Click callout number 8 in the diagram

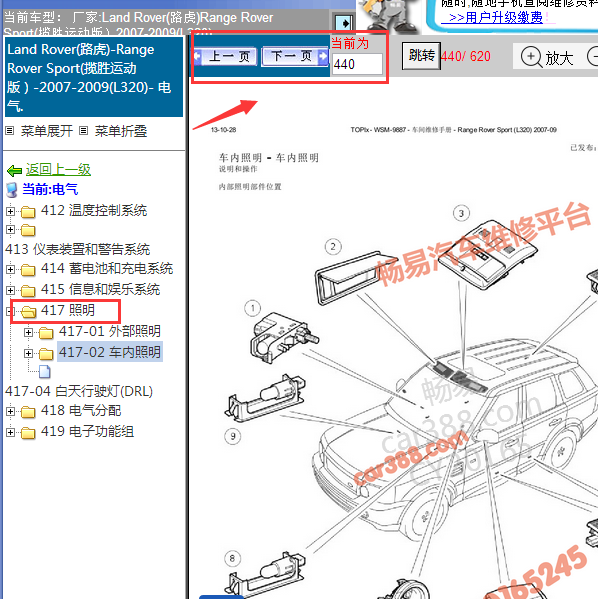pos(232,559)
